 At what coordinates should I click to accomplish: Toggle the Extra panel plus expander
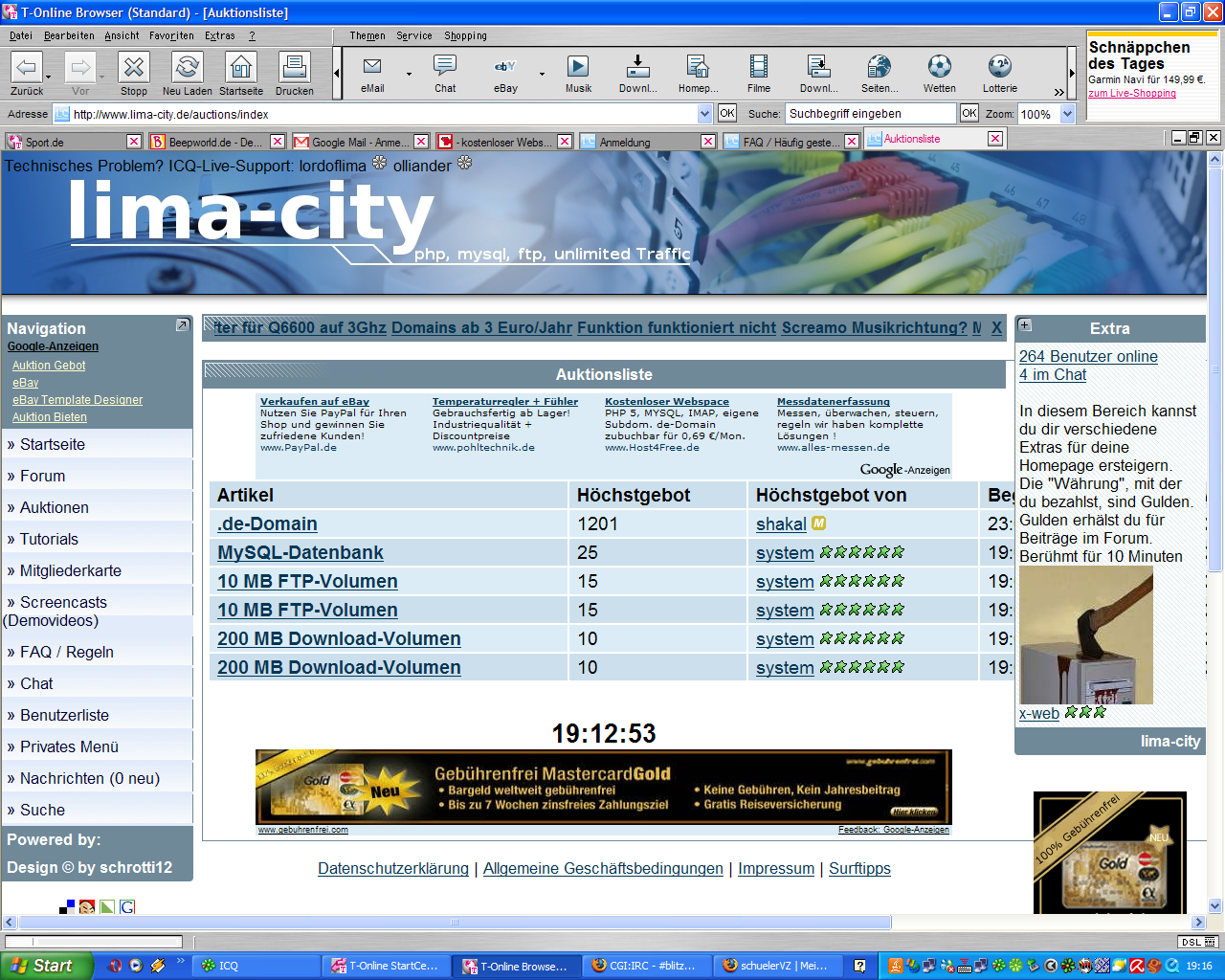point(1025,325)
